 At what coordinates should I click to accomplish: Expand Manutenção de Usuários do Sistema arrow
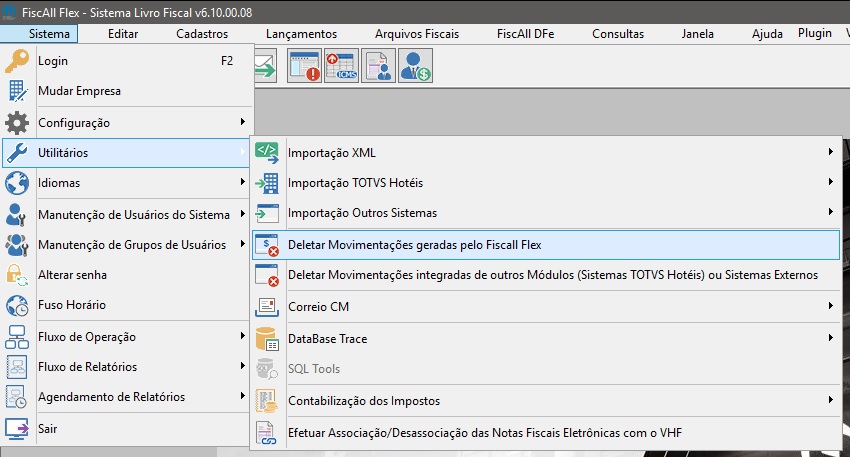coord(243,214)
